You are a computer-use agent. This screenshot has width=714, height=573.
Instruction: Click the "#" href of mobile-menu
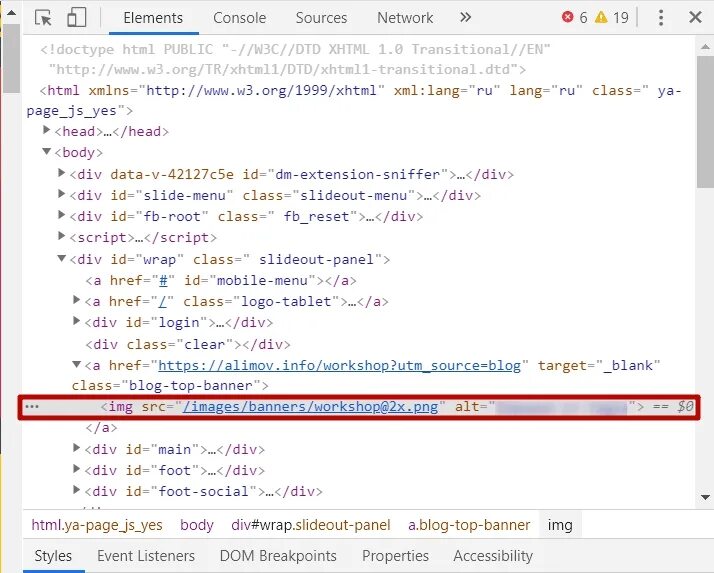163,281
